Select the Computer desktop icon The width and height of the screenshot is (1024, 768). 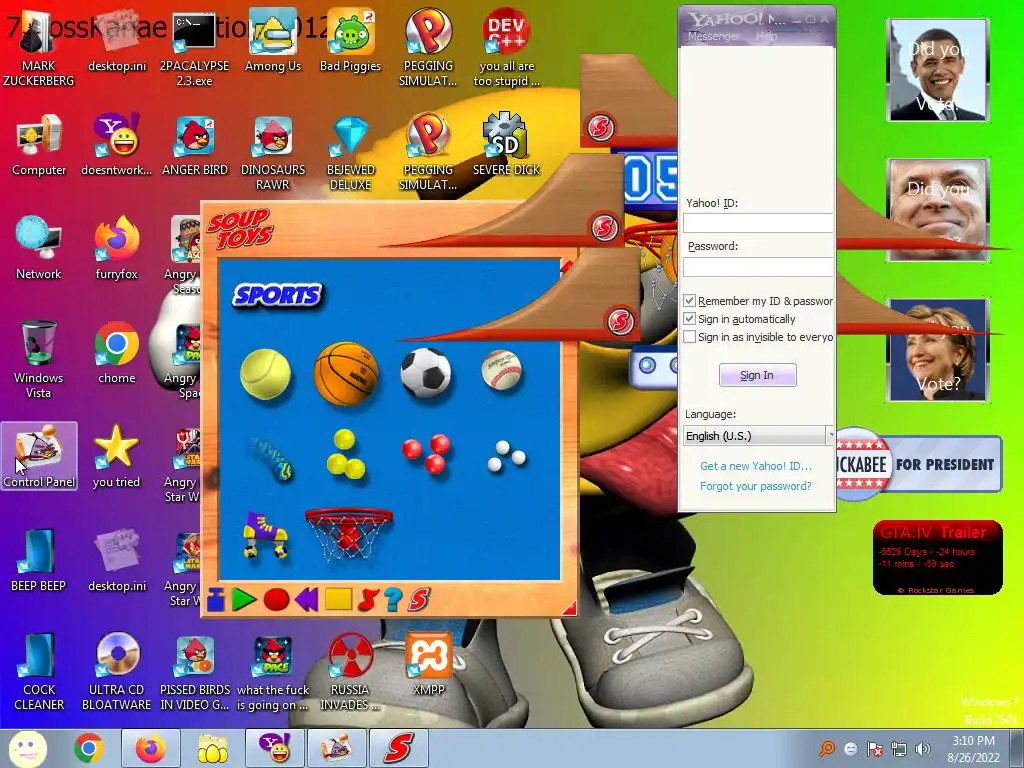point(39,145)
